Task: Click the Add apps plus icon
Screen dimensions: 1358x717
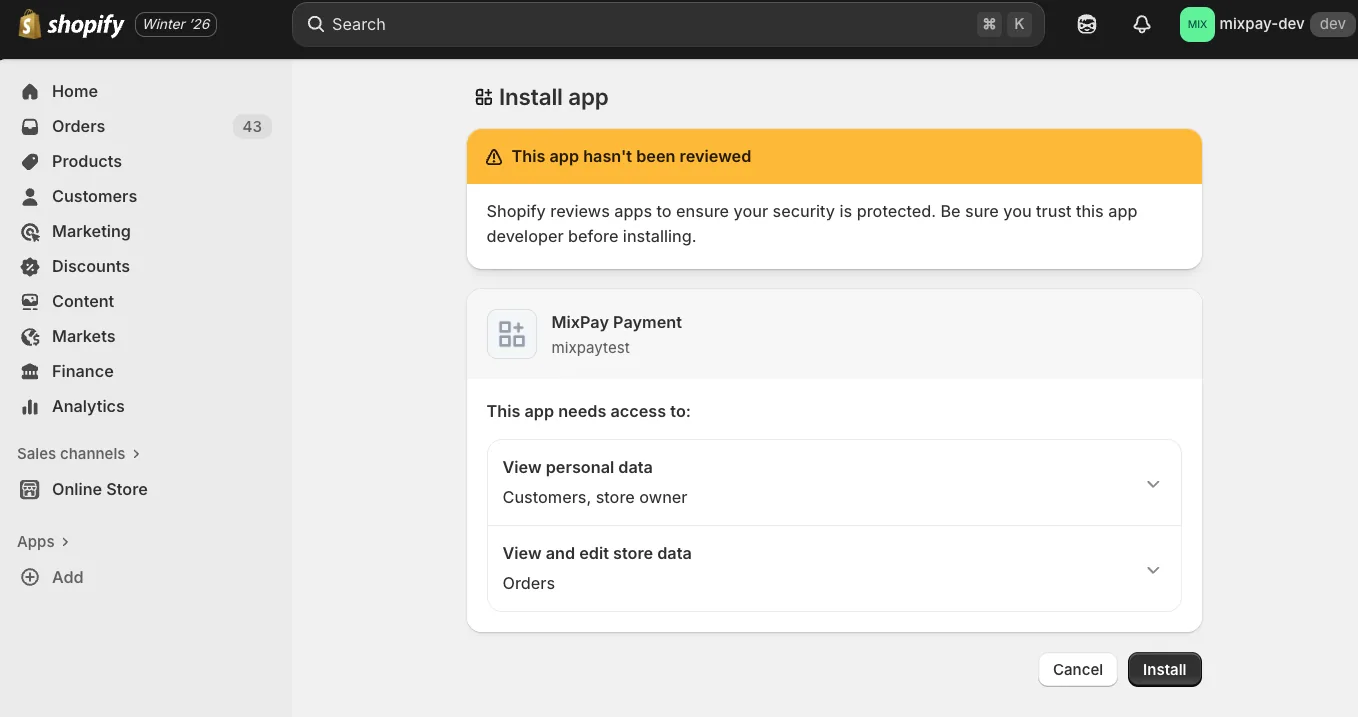Action: coord(30,577)
